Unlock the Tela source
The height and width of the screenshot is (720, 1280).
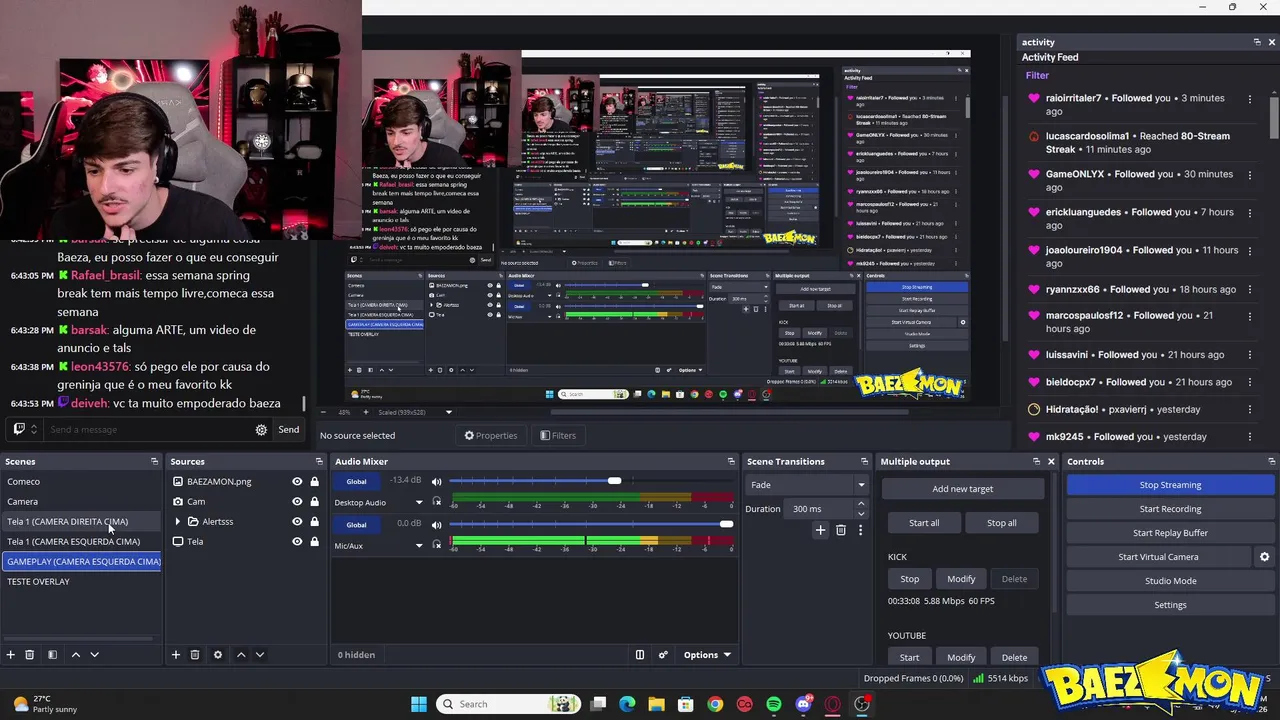[x=314, y=541]
